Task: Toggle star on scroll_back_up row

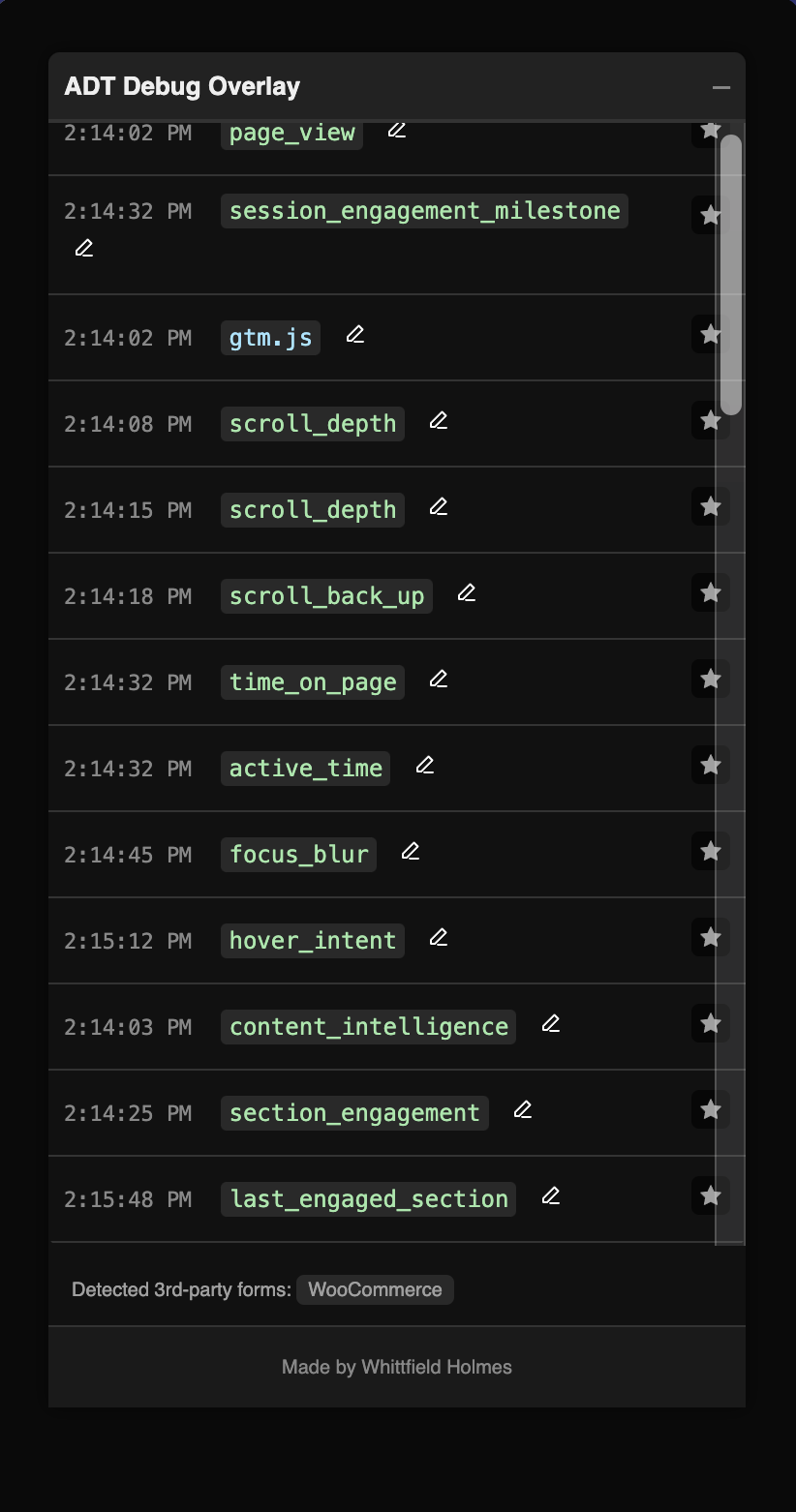Action: pos(711,592)
